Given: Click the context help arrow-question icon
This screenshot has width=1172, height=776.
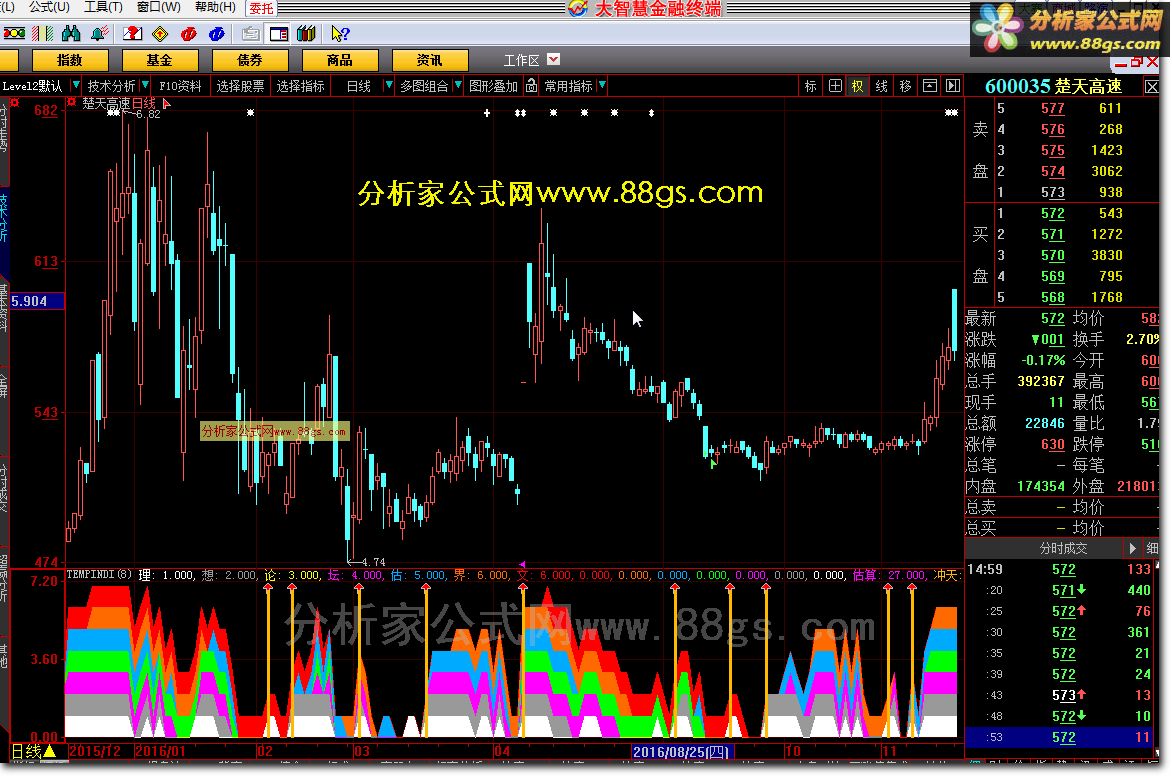Looking at the screenshot, I should [x=340, y=34].
